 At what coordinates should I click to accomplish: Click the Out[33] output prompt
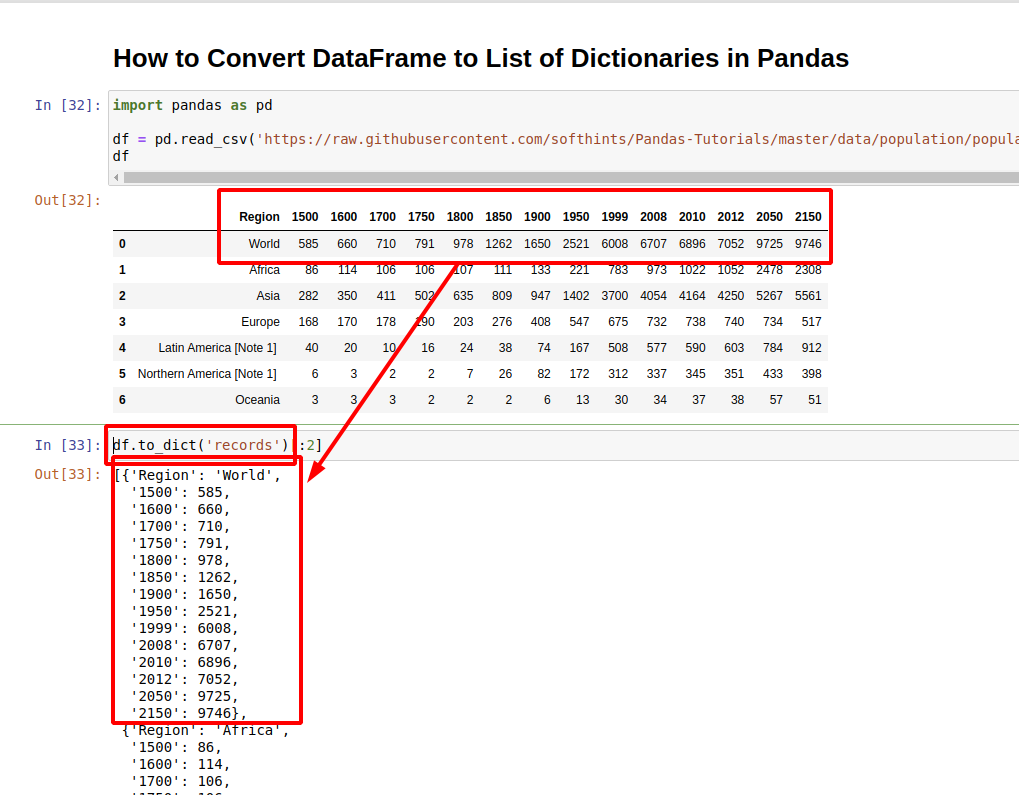(65, 474)
